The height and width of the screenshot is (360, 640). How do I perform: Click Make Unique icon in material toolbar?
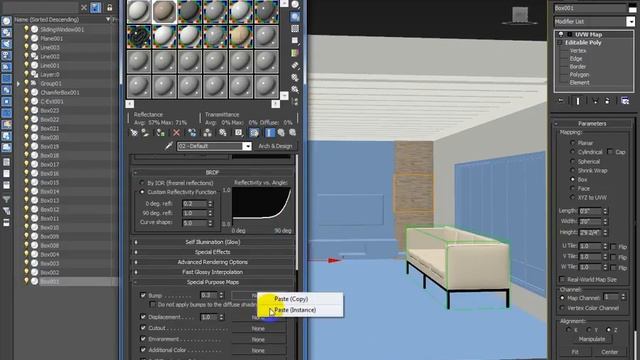tap(207, 133)
